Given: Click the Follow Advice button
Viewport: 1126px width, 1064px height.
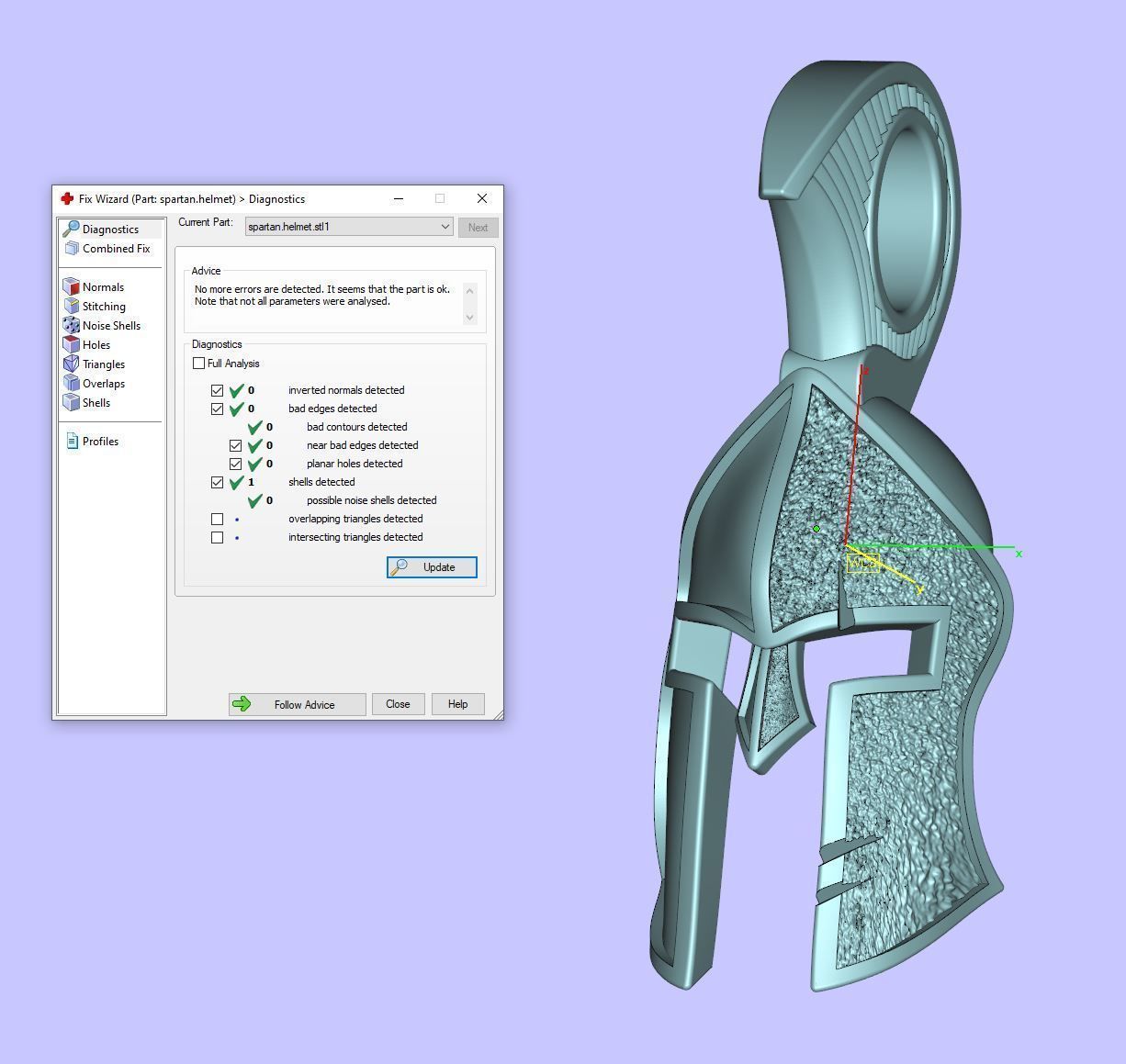Looking at the screenshot, I should (x=297, y=704).
